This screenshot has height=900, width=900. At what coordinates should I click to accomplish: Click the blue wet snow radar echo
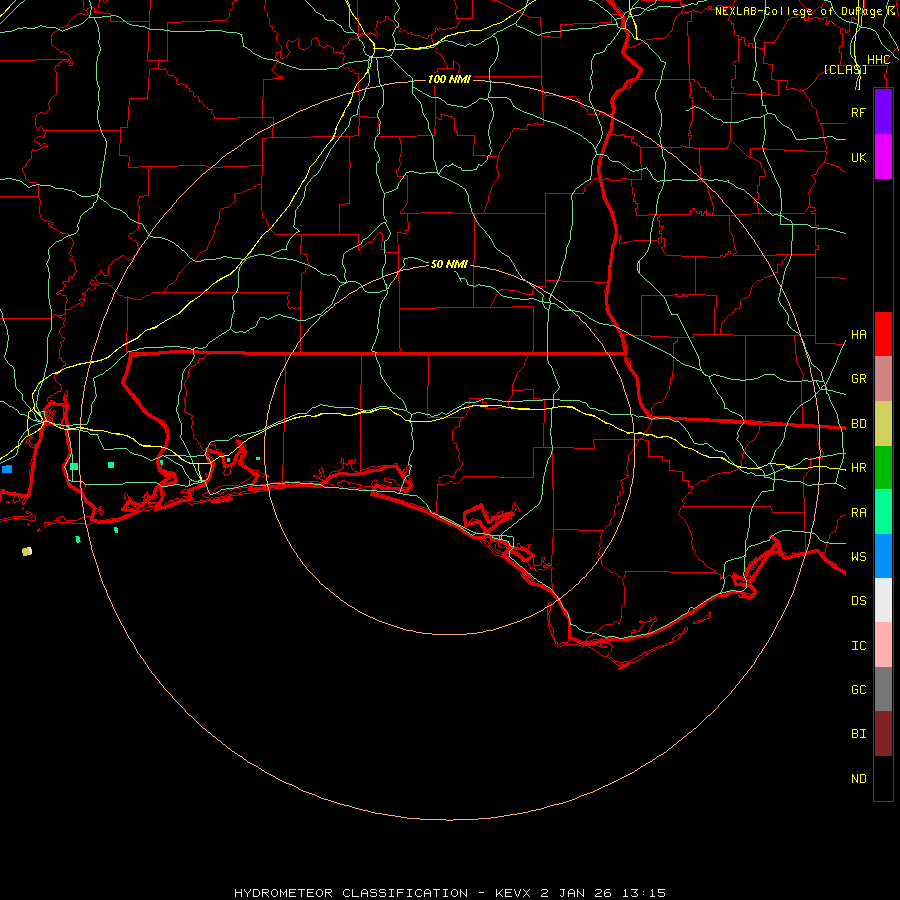tap(7, 469)
